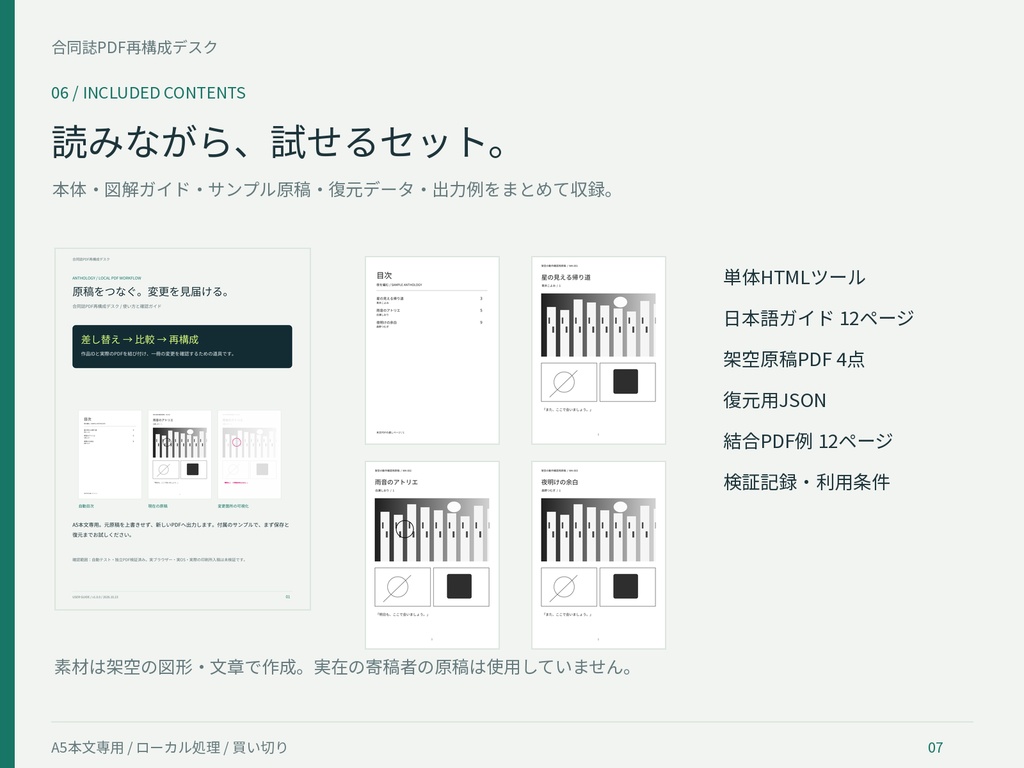Select the 雨音のアトリエ manuscript page thumbnail
The height and width of the screenshot is (768, 1024).
point(432,555)
